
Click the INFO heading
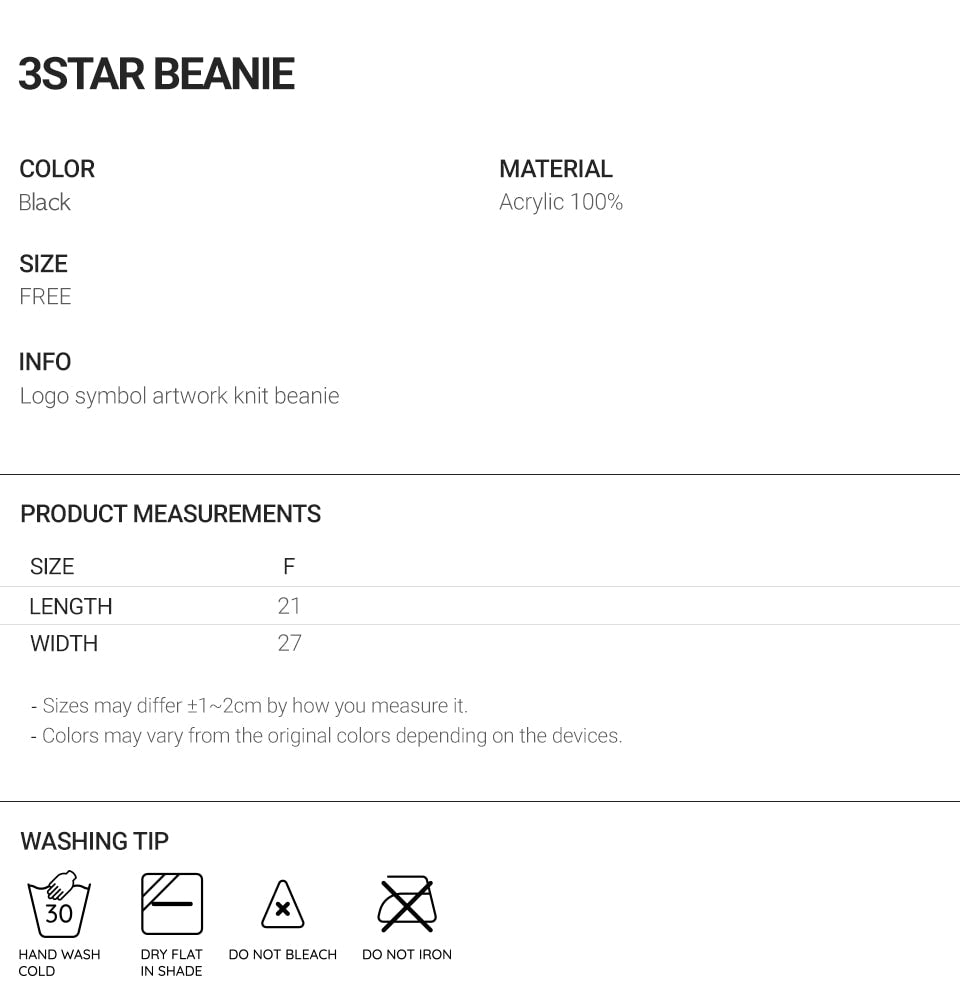(45, 362)
